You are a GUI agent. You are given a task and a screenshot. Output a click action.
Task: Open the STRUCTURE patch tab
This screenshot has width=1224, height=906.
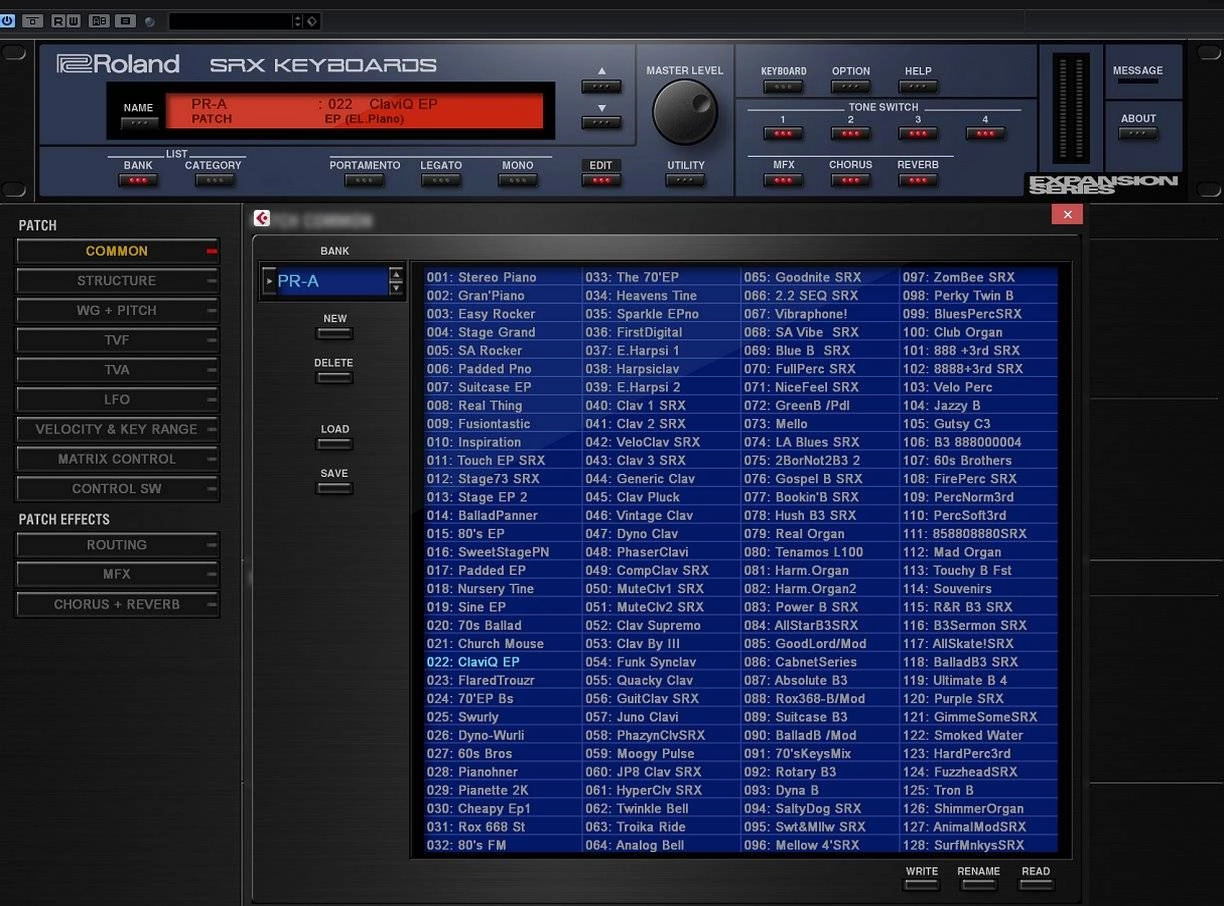117,281
